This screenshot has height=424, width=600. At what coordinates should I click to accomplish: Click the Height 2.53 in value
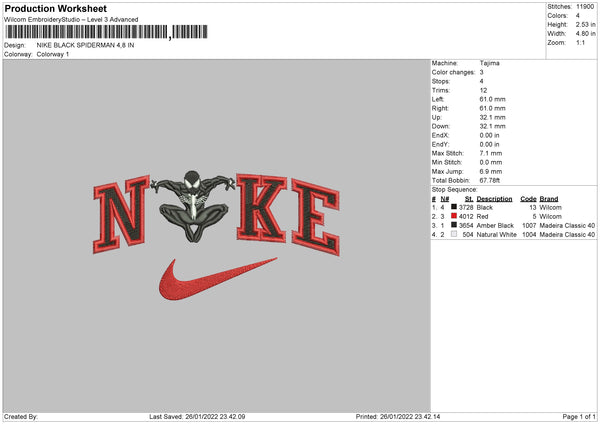click(x=585, y=24)
